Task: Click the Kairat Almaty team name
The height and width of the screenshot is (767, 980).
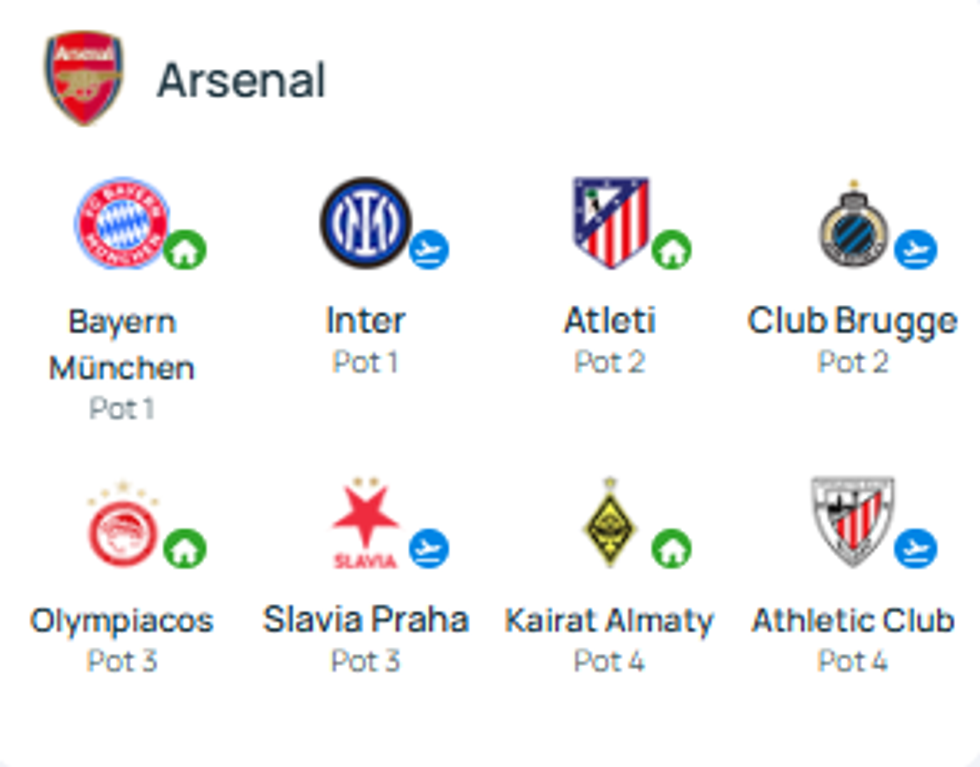Action: tap(609, 621)
